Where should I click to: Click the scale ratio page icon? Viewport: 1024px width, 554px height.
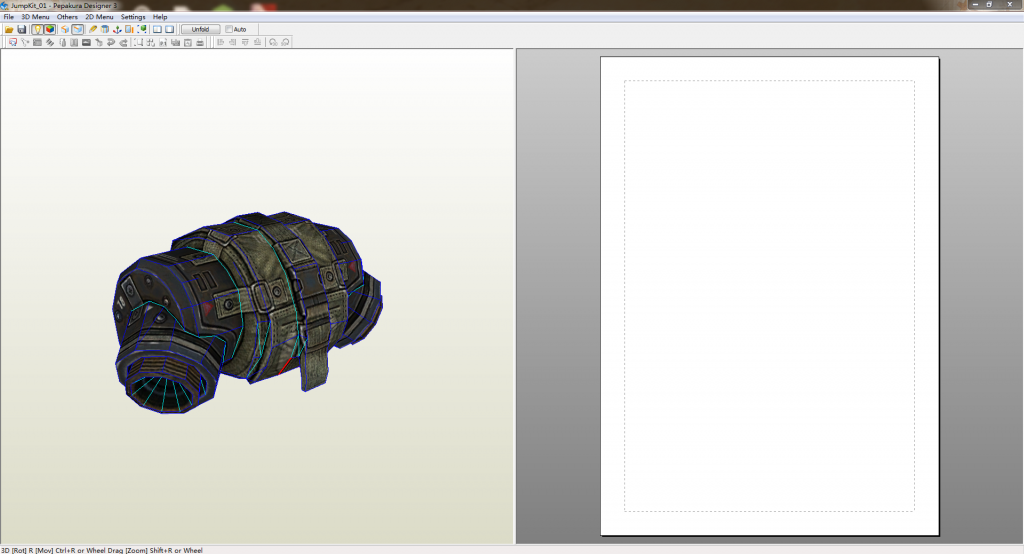click(163, 42)
